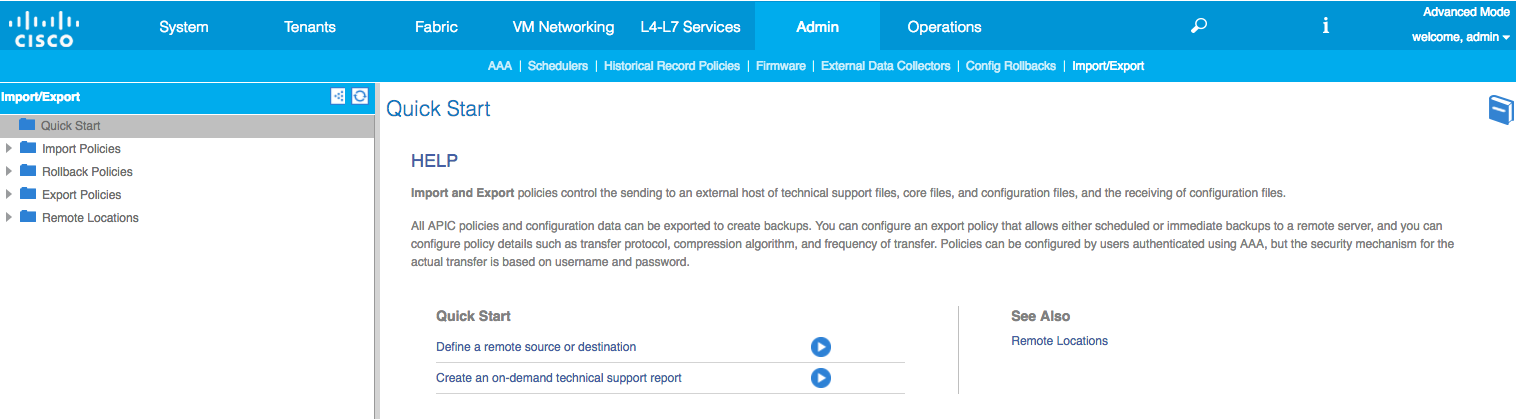Expand the Export Policies folder
Screen dimensions: 1516x419
[x=9, y=194]
